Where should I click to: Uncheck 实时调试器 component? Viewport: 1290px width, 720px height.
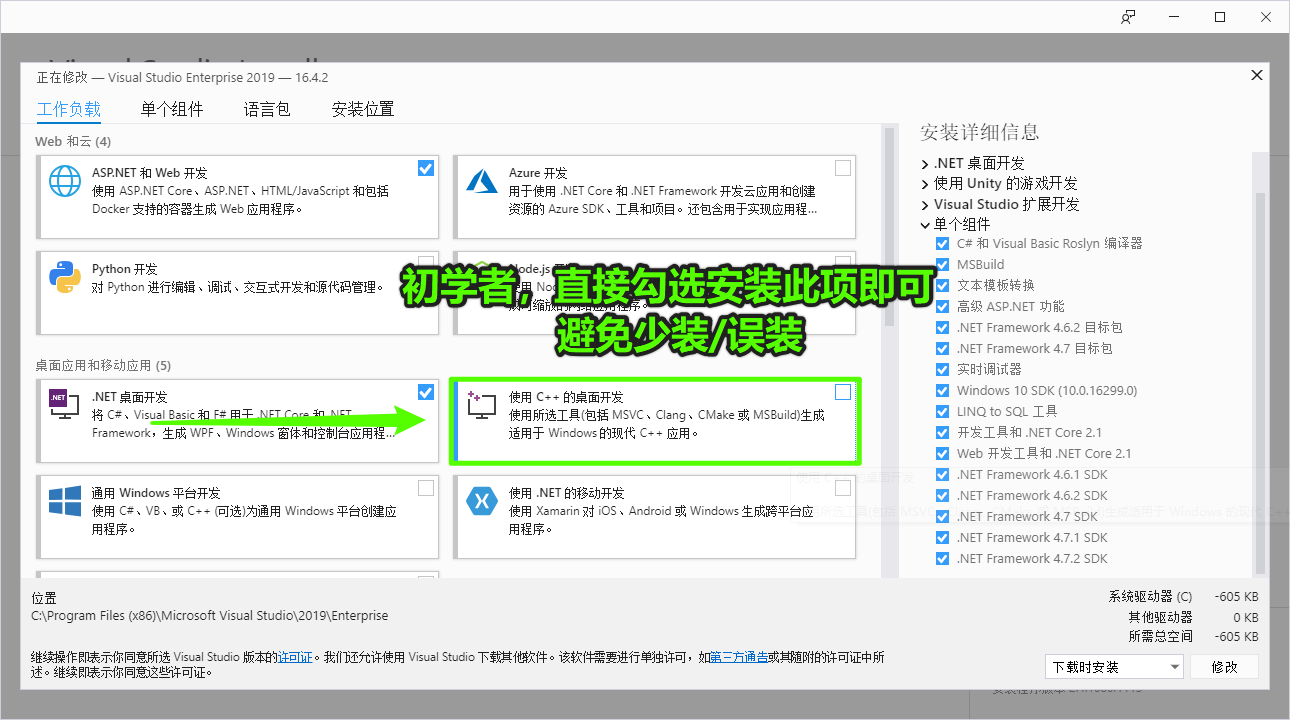click(942, 370)
